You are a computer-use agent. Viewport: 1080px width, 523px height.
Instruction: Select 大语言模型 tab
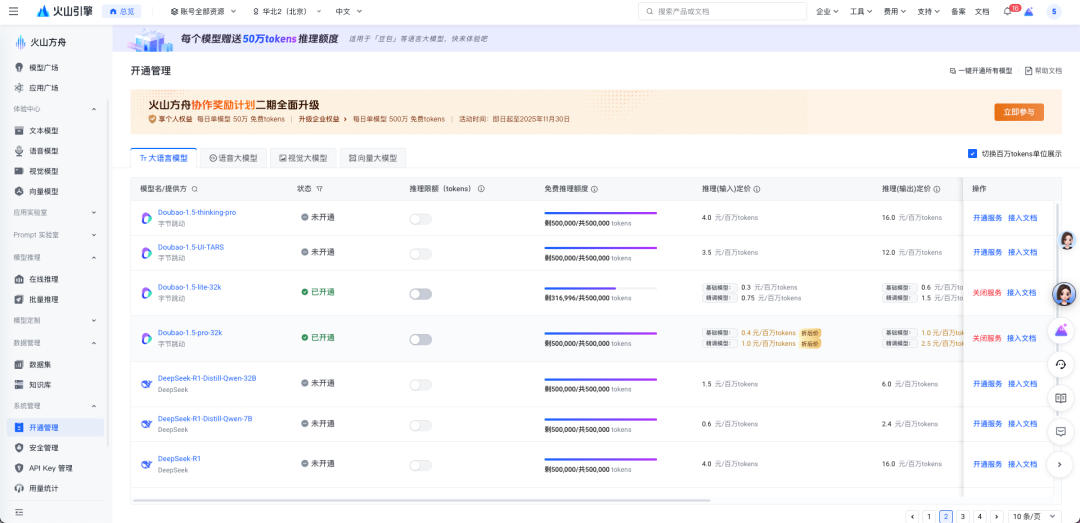click(163, 158)
